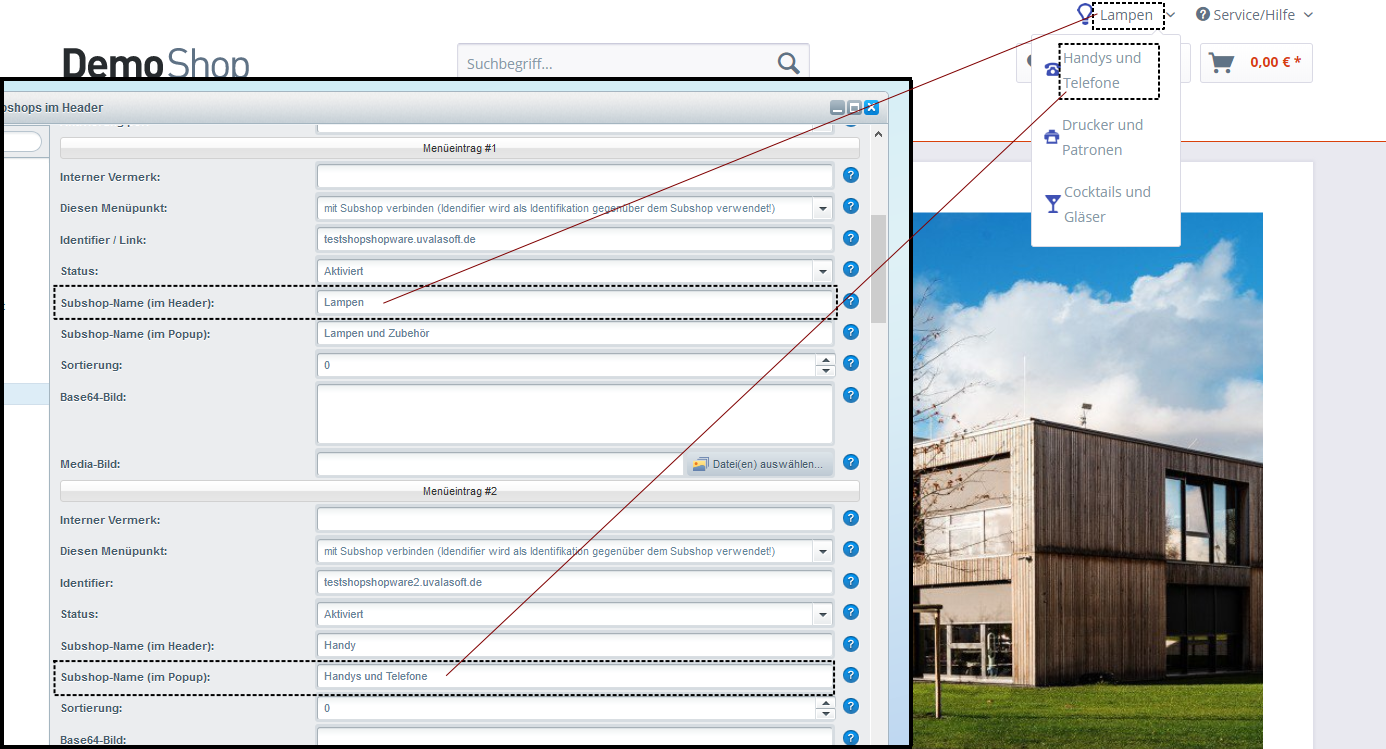Decrease Sortierung value in Menüeintrag #1
Image resolution: width=1386 pixels, height=749 pixels.
tap(825, 371)
